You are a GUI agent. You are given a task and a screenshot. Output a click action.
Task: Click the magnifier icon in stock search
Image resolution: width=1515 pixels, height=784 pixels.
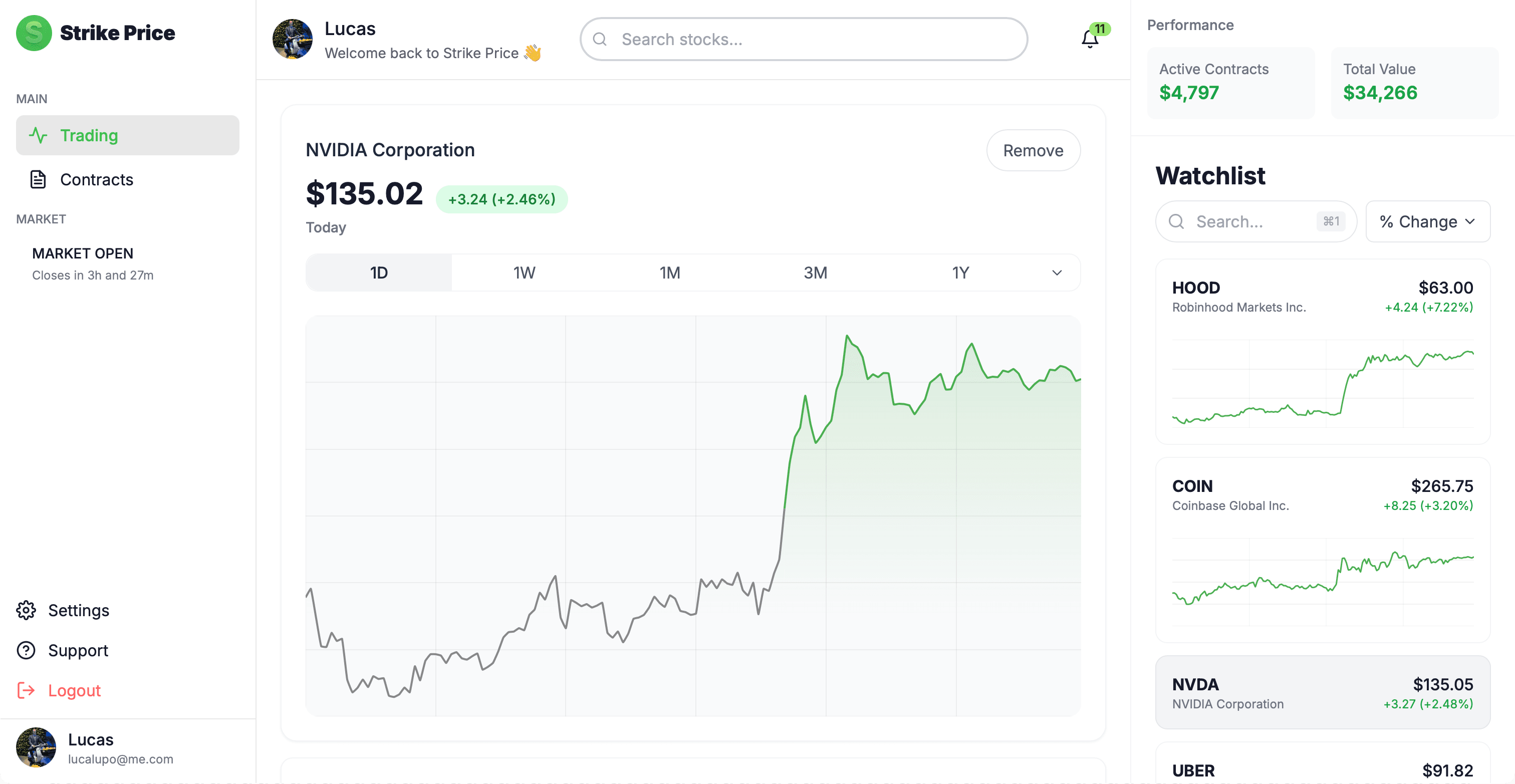[599, 40]
